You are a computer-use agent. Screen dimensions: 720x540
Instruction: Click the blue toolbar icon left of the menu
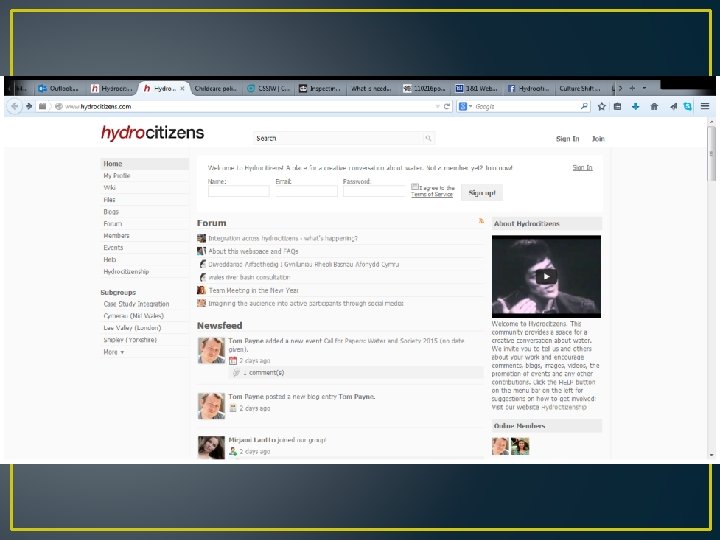pyautogui.click(x=687, y=106)
